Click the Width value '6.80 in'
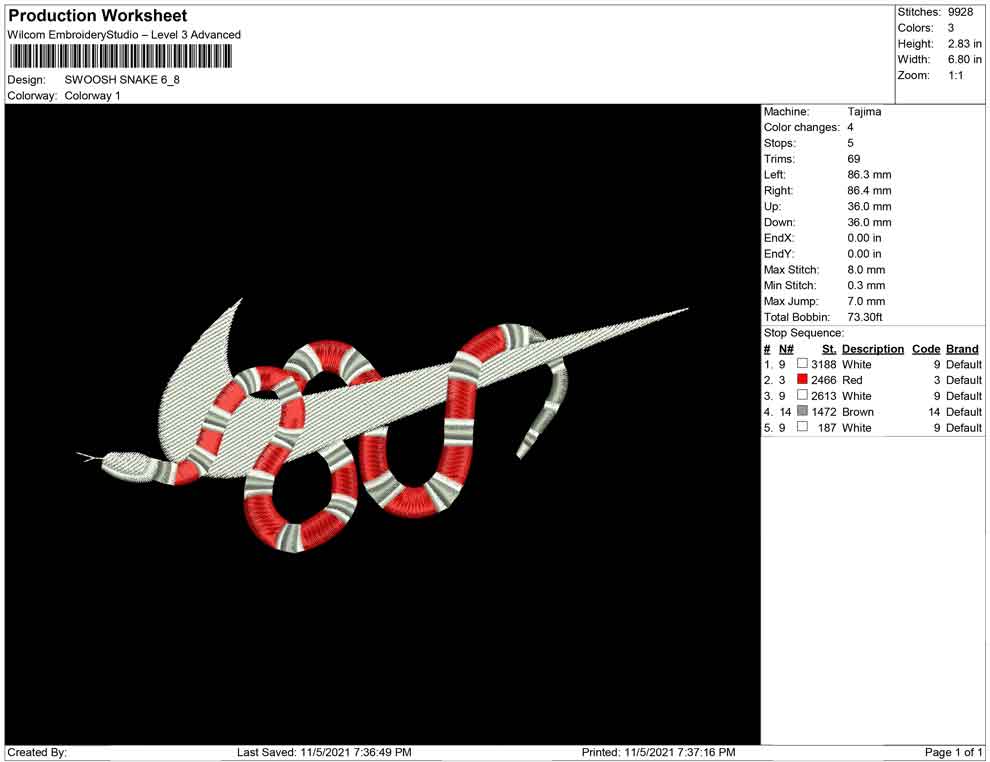Viewport: 990px width, 762px height. pyautogui.click(x=964, y=59)
